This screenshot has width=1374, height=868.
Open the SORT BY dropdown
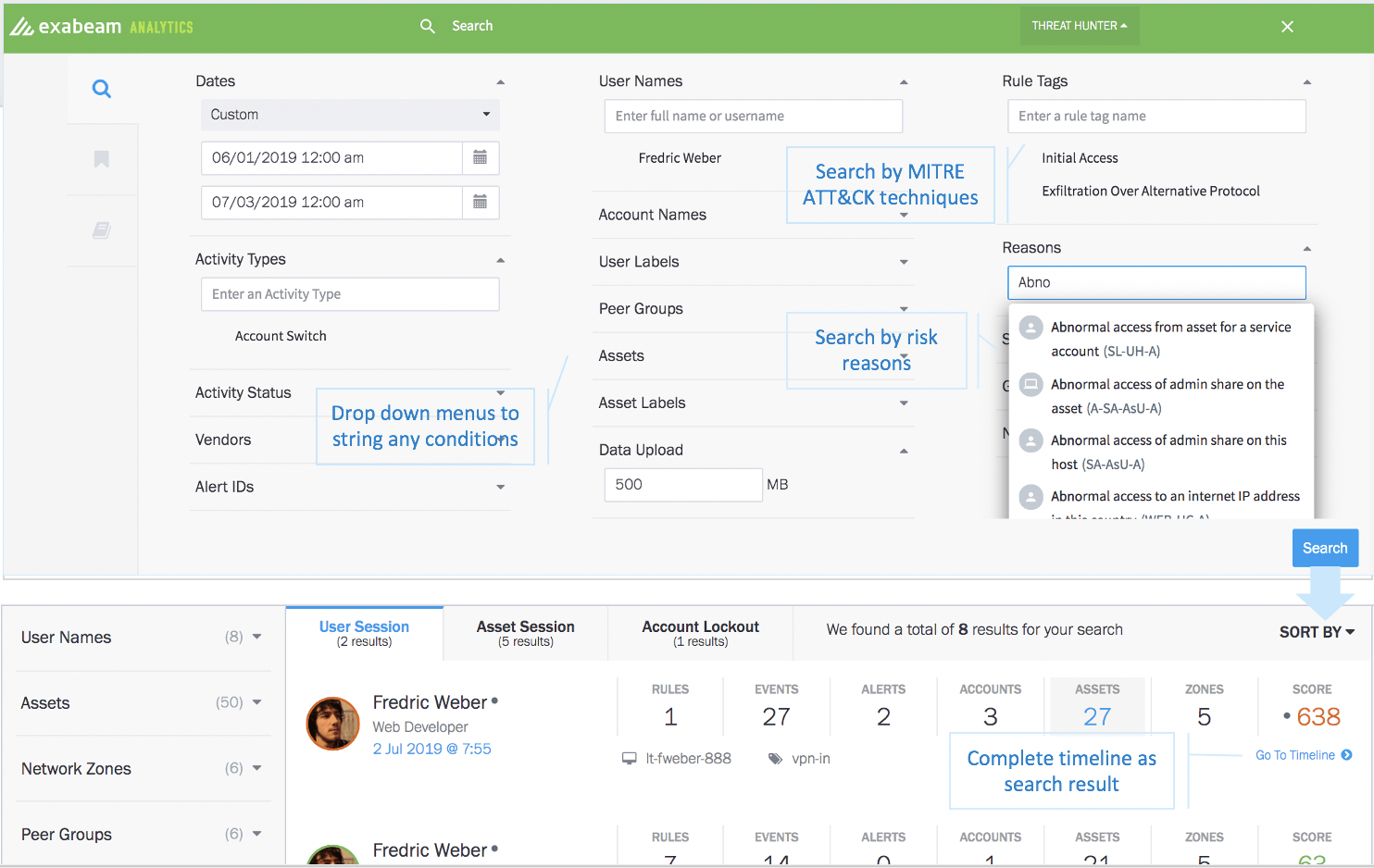[1317, 632]
